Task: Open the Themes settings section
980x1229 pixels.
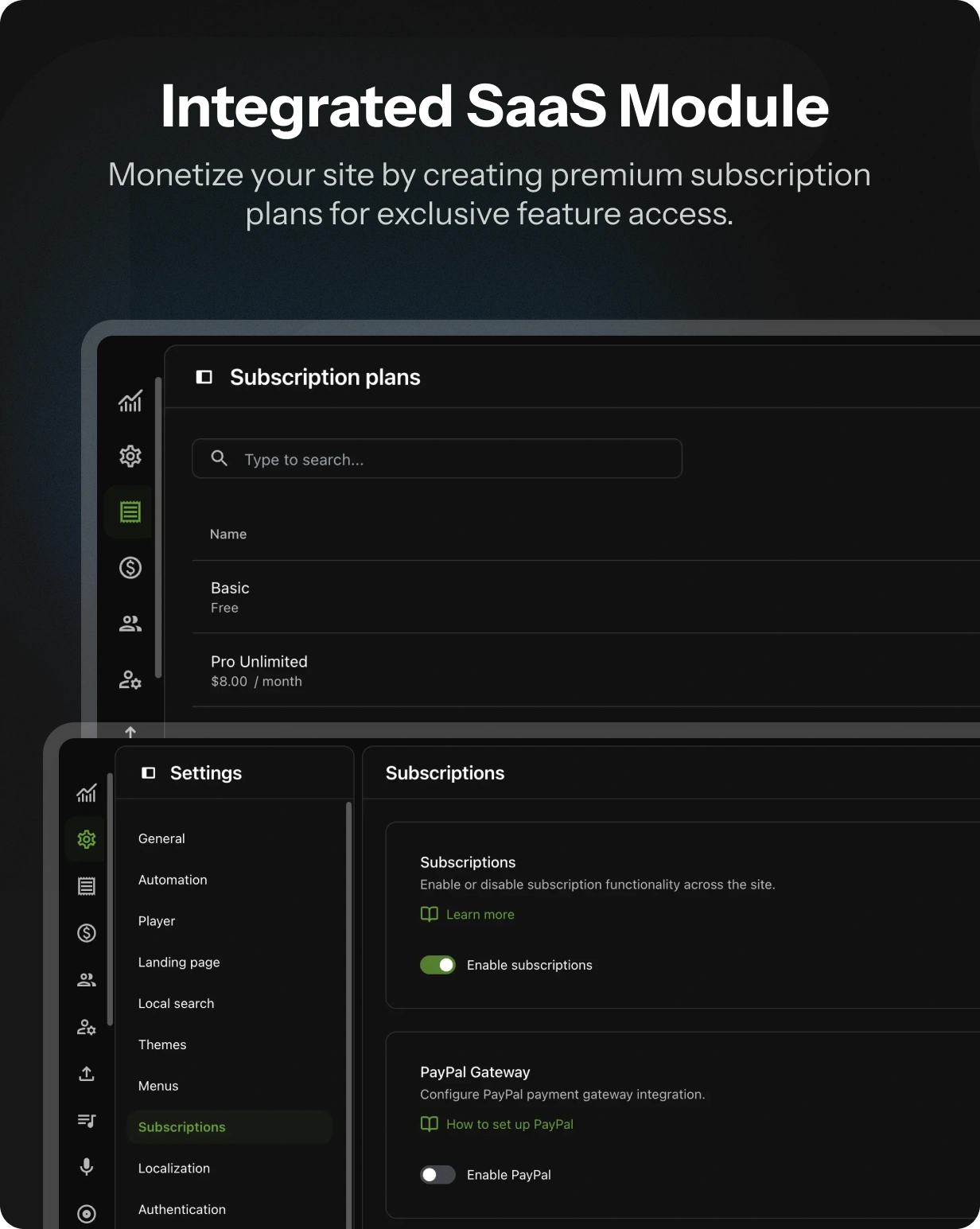Action: coord(162,1044)
